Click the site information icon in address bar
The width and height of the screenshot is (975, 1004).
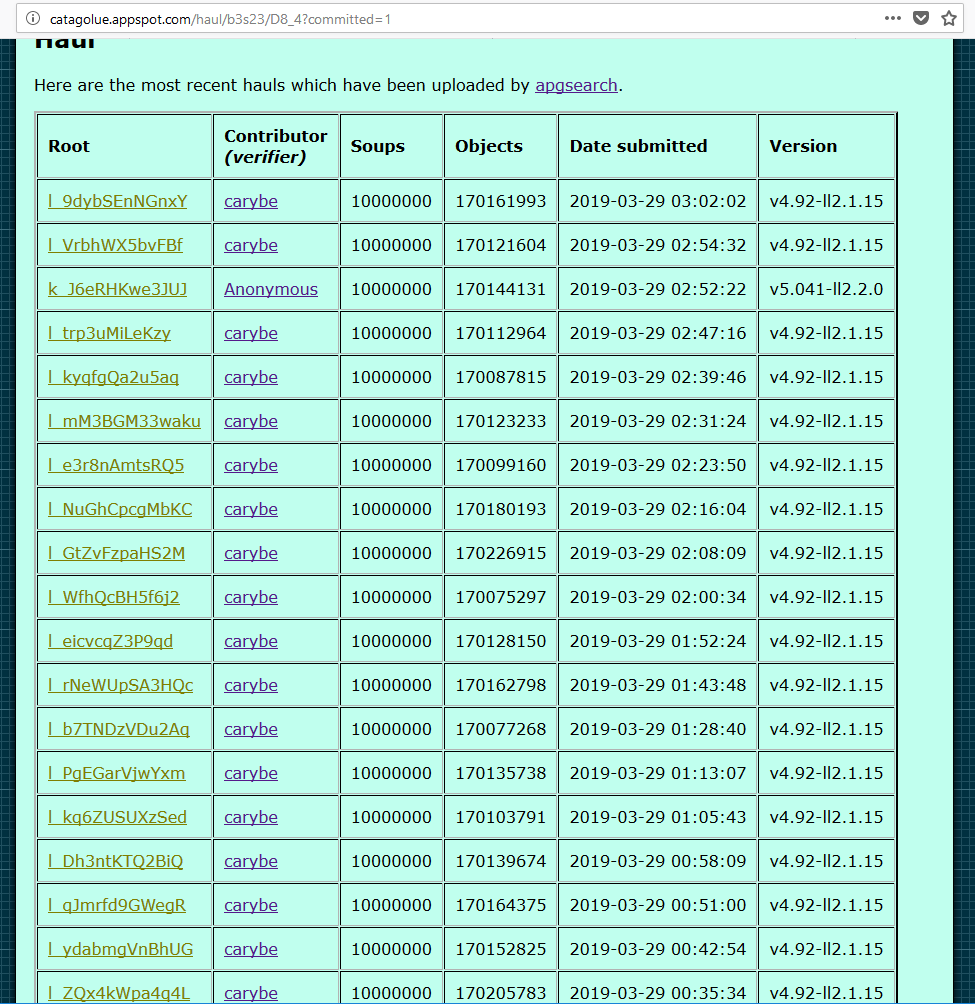(33, 19)
